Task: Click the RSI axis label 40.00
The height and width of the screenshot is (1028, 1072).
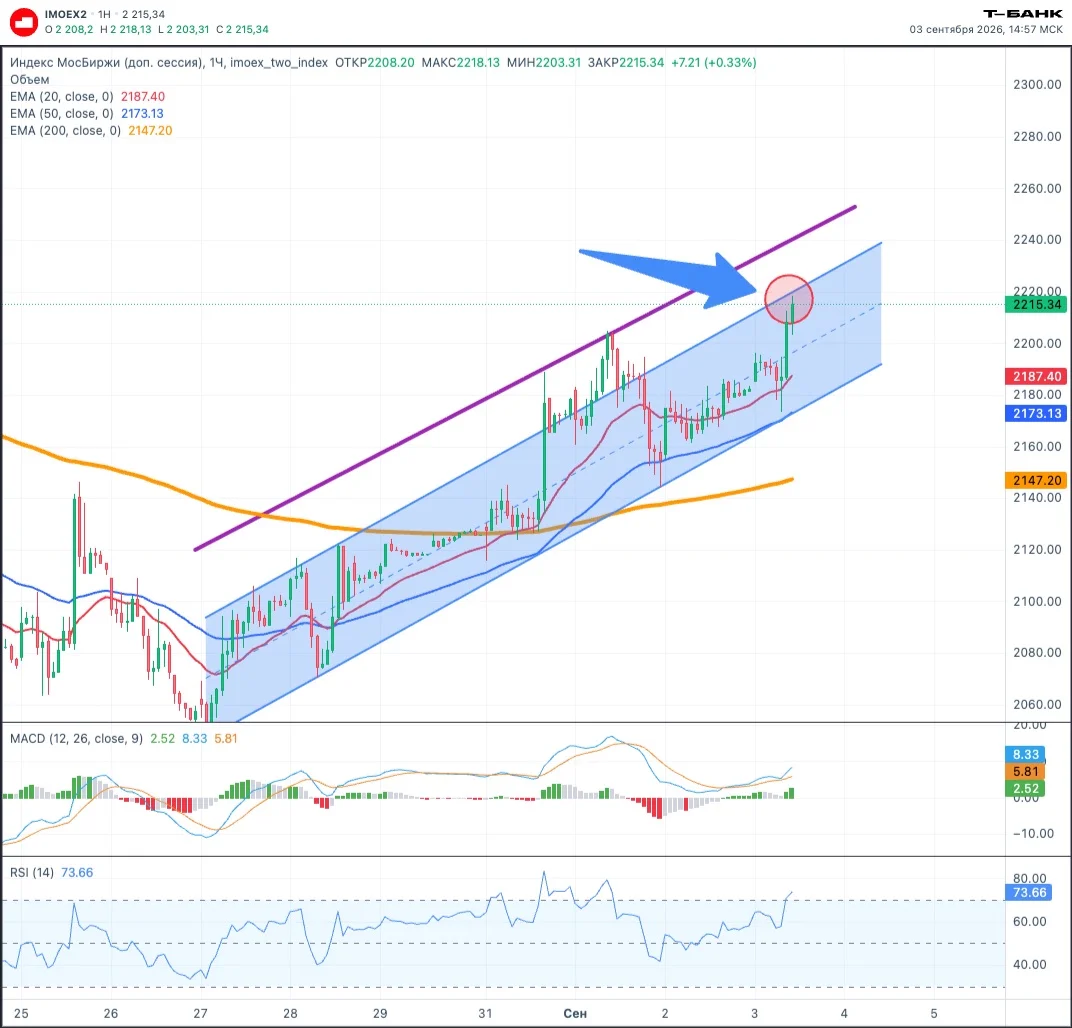Action: pos(1030,964)
